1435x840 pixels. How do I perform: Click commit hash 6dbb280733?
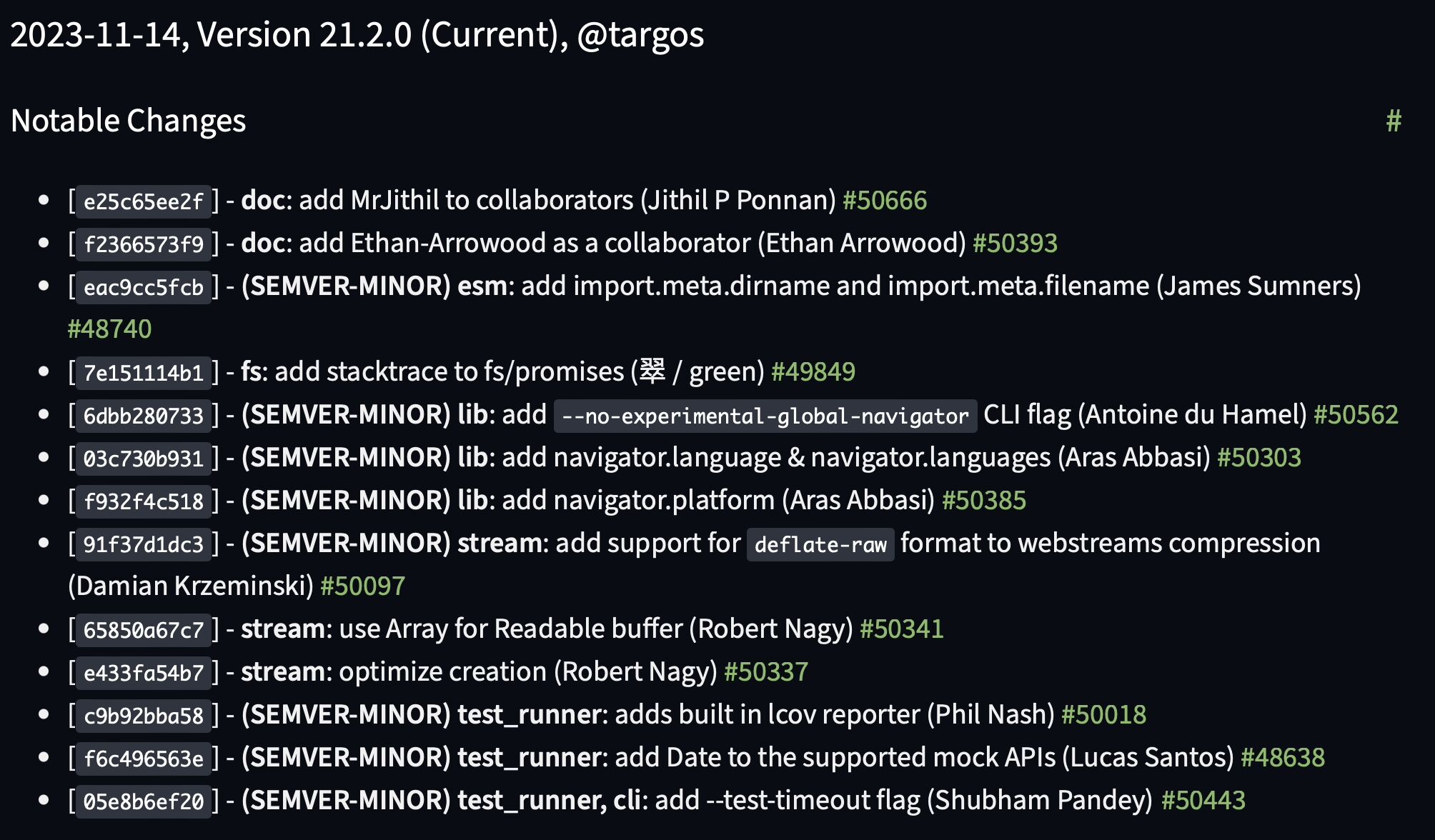(x=144, y=416)
